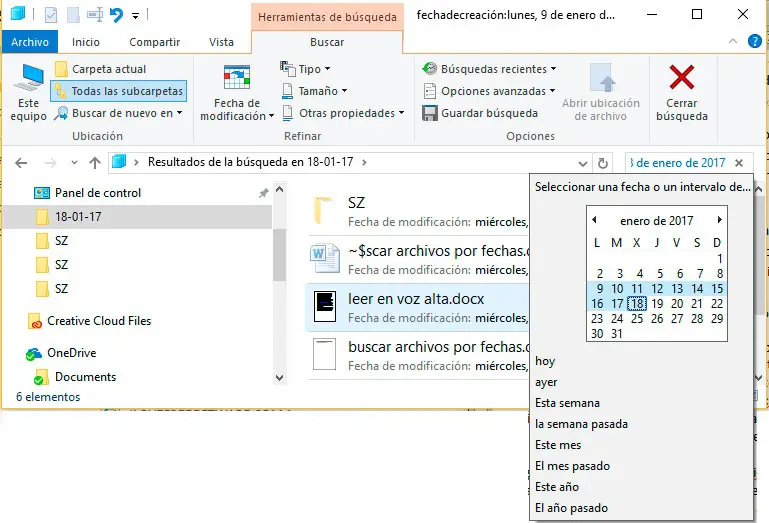Open the Archivo menu tab
This screenshot has width=769, height=523.
pos(30,42)
